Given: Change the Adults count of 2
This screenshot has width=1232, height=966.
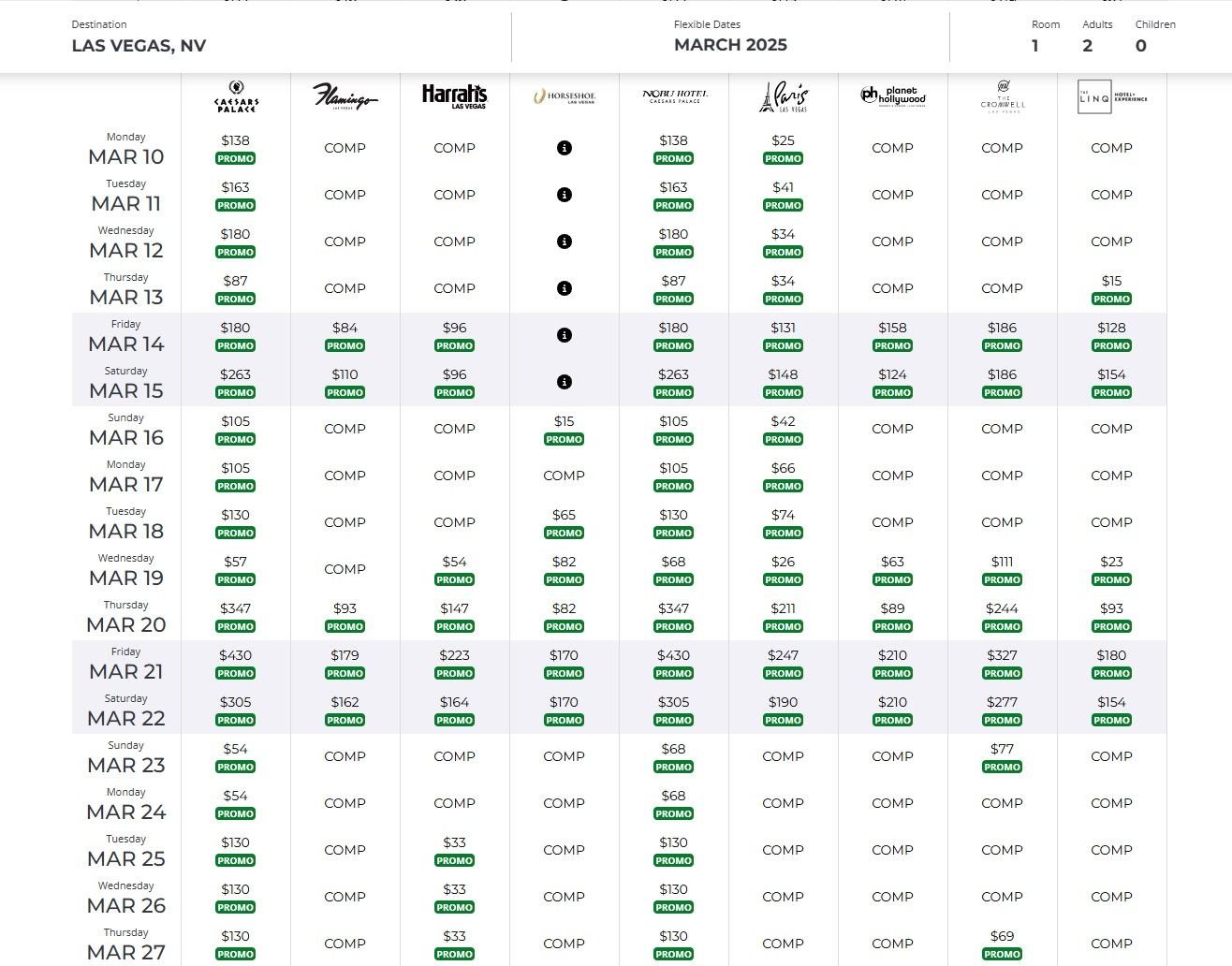Looking at the screenshot, I should [1088, 46].
